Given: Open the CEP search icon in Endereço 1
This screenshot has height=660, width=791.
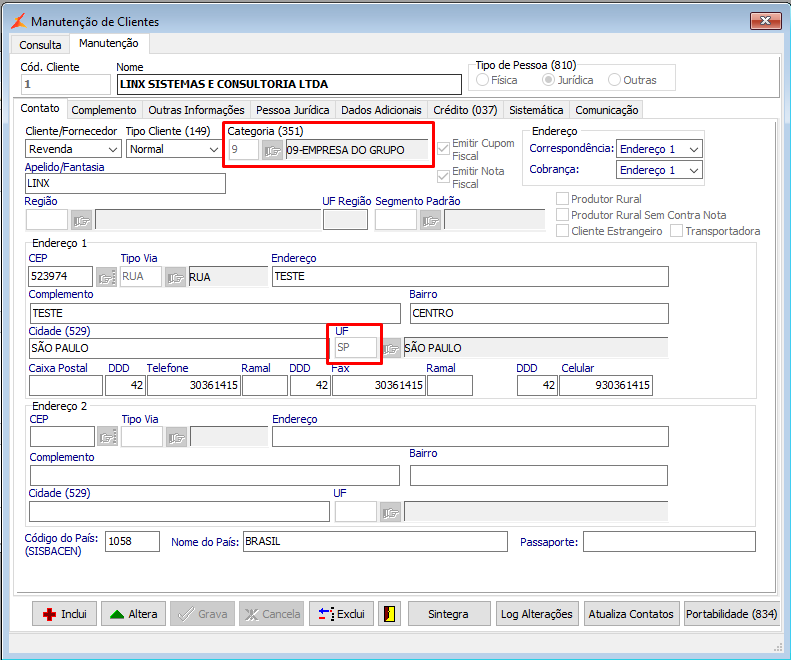Looking at the screenshot, I should coord(107,277).
